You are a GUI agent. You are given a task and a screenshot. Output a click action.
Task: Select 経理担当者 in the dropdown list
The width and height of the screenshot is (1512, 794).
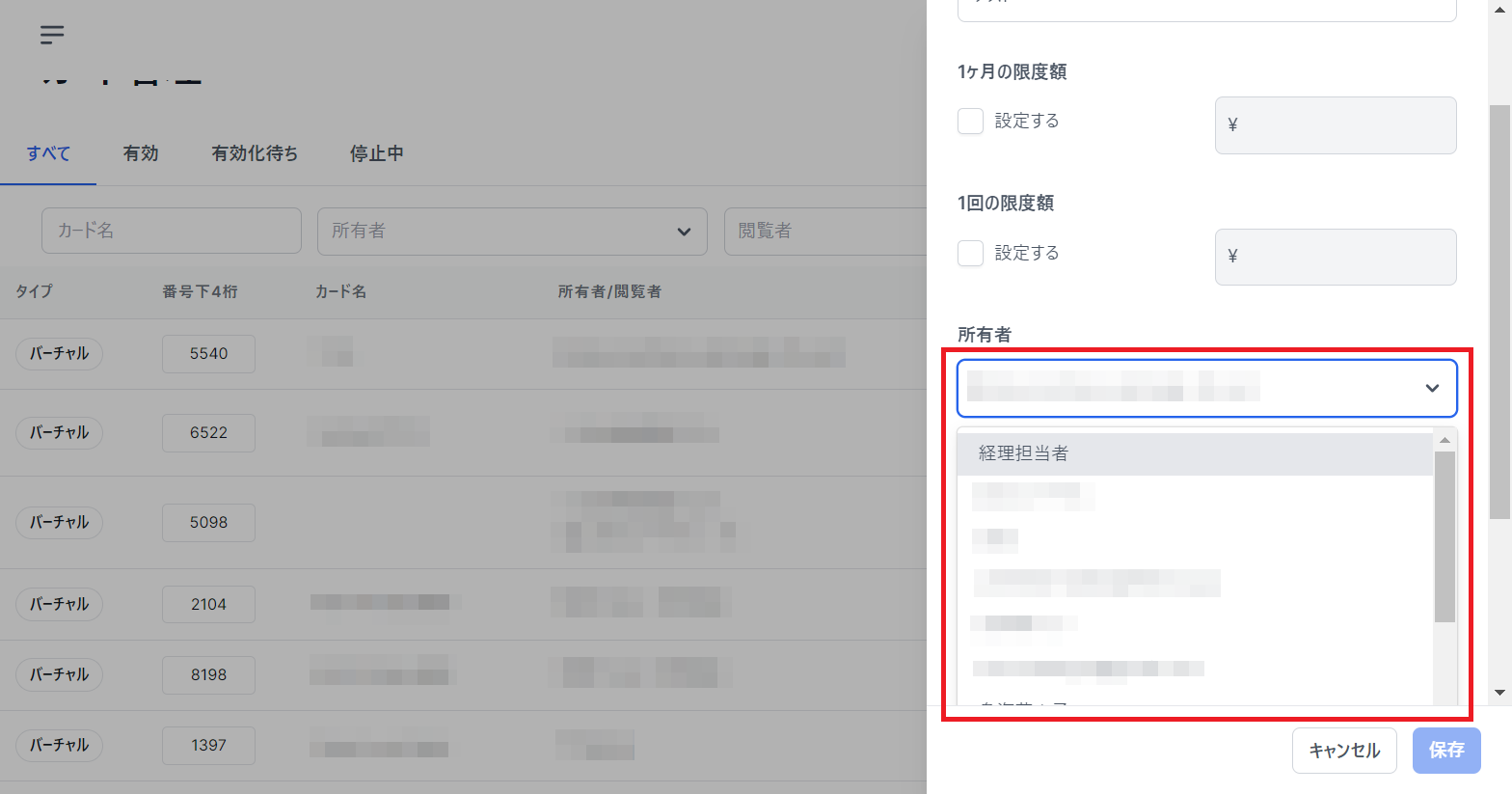[1195, 453]
